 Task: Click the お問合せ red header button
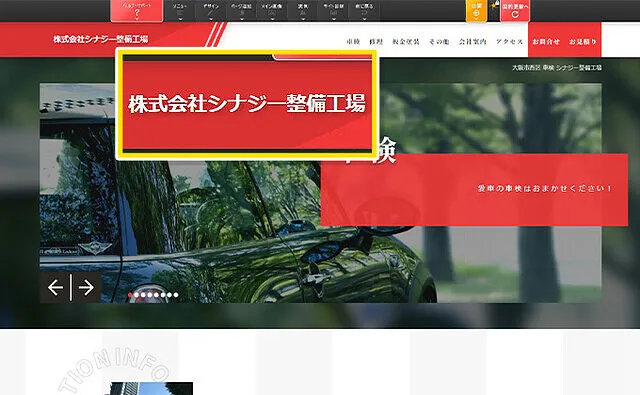(546, 42)
